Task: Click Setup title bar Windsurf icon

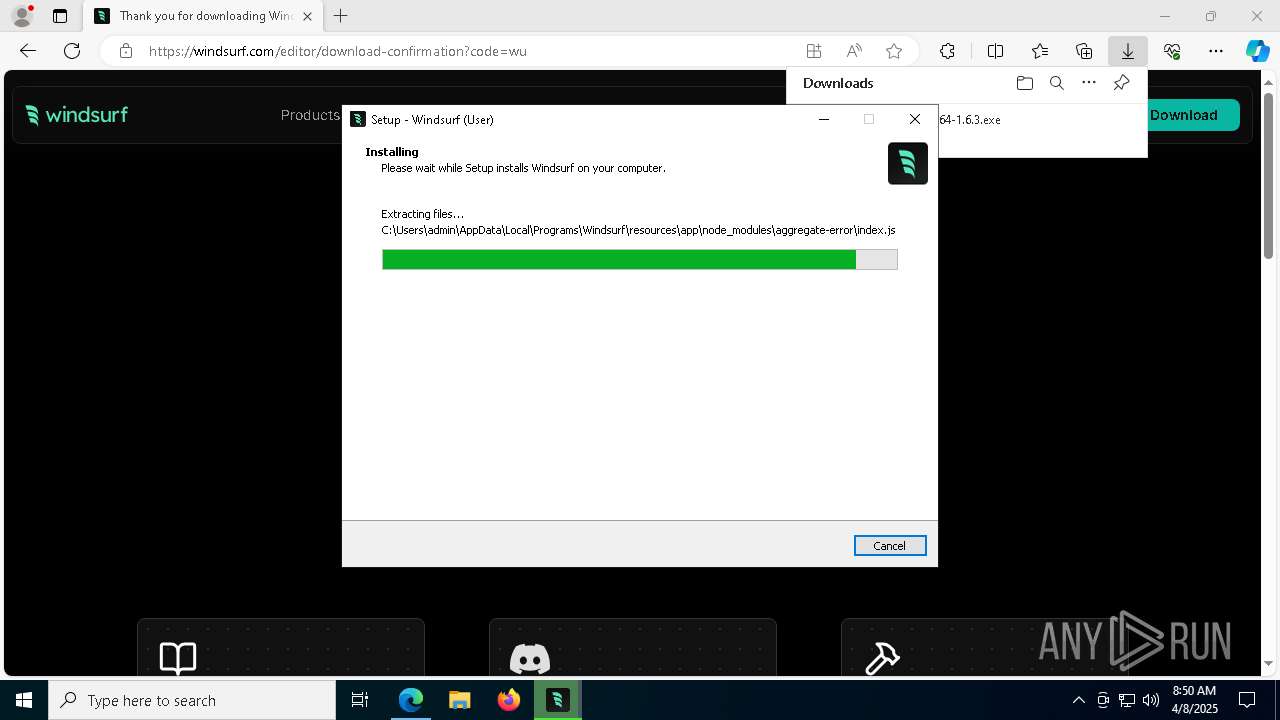Action: [358, 119]
